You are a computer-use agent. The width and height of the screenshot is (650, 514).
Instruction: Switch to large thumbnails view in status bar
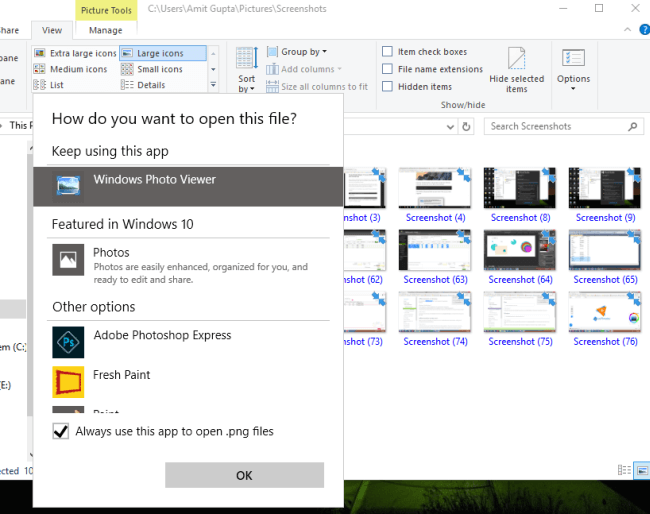(x=642, y=470)
